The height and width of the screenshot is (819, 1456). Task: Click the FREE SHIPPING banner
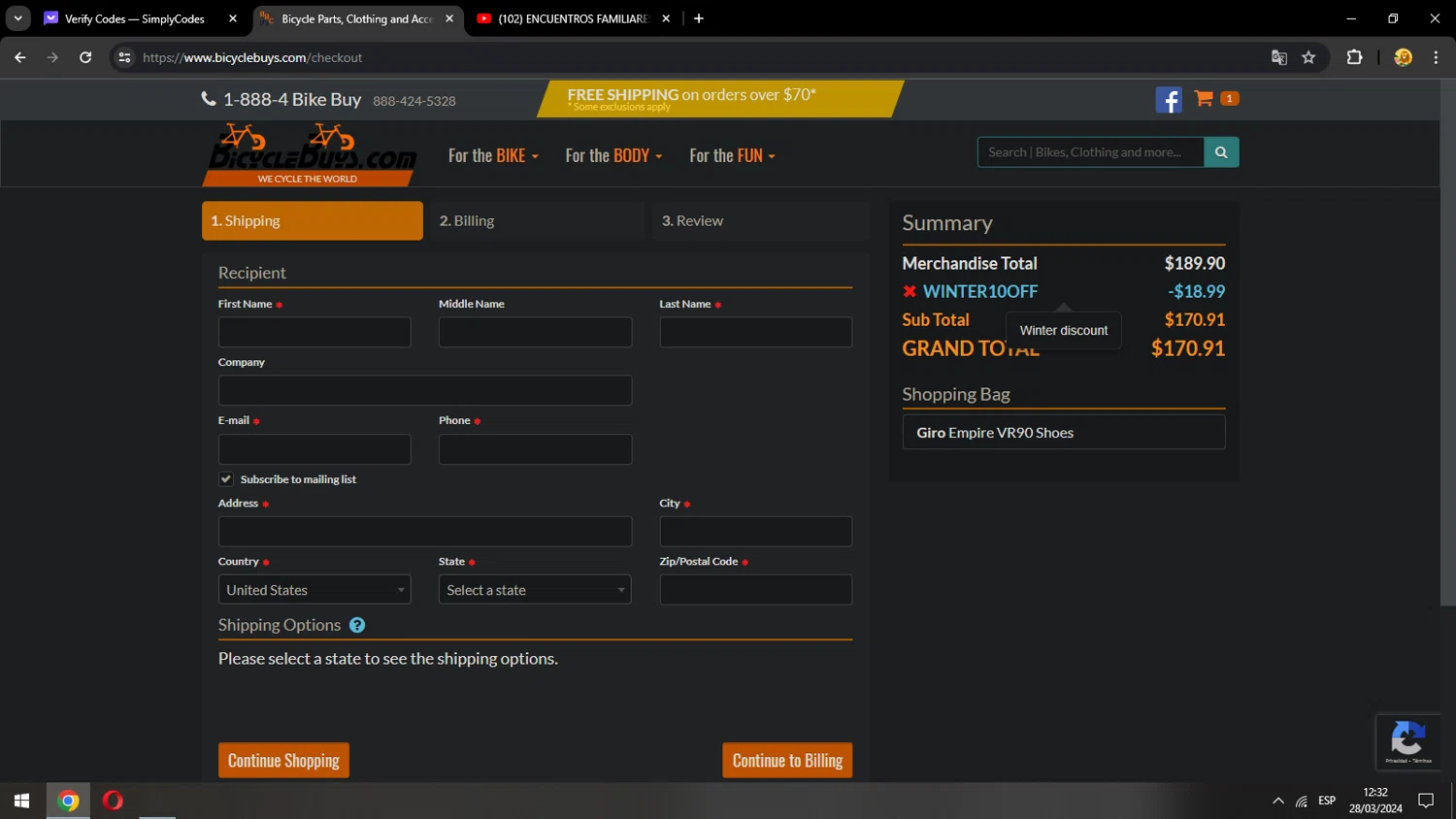(719, 98)
